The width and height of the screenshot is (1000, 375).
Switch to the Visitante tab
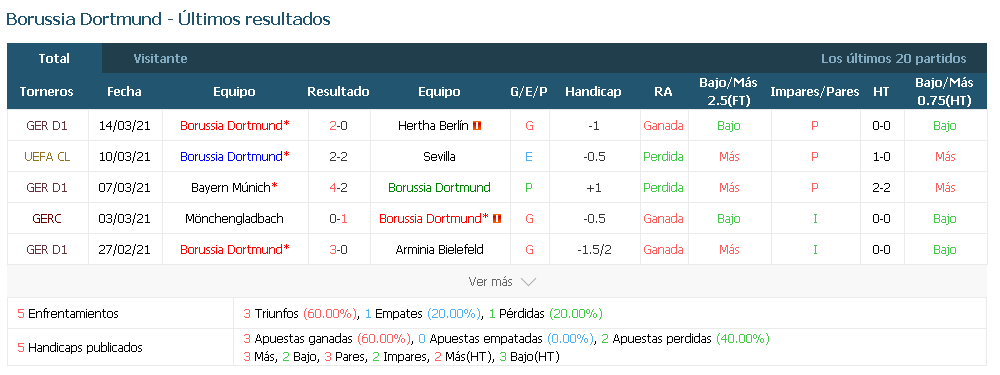tap(160, 59)
